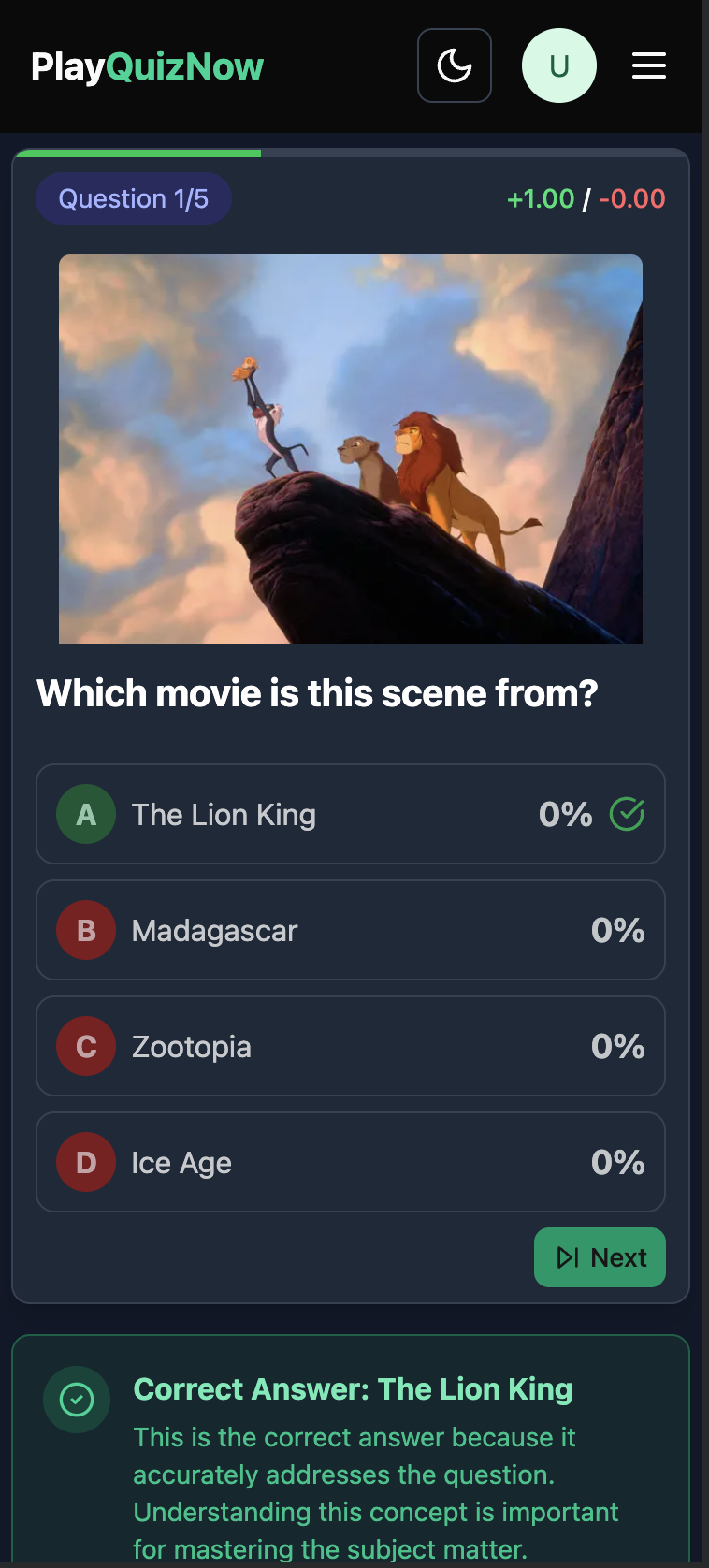Click the PlayQuizNow logo

(x=146, y=65)
